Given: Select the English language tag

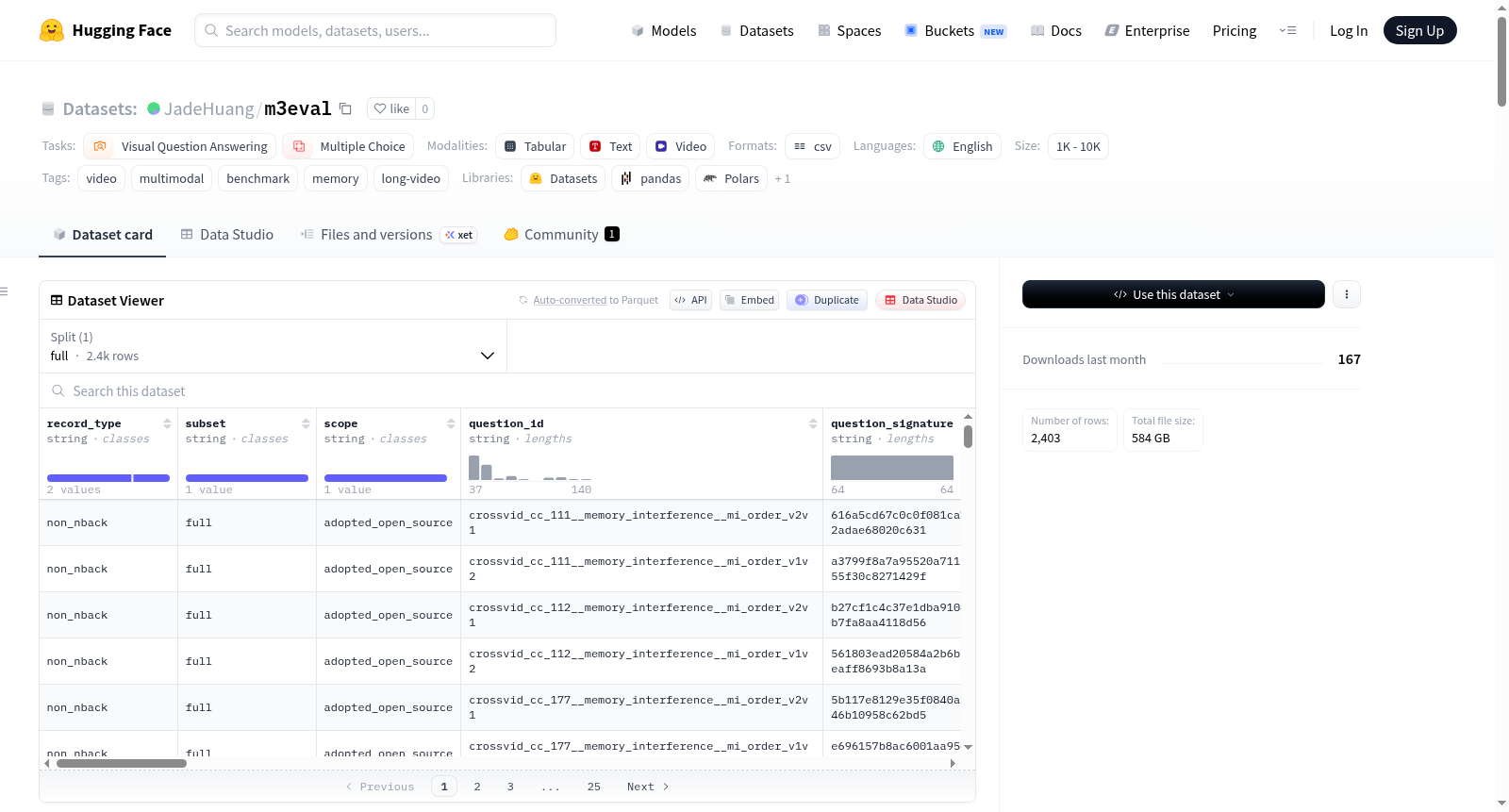Looking at the screenshot, I should [962, 146].
